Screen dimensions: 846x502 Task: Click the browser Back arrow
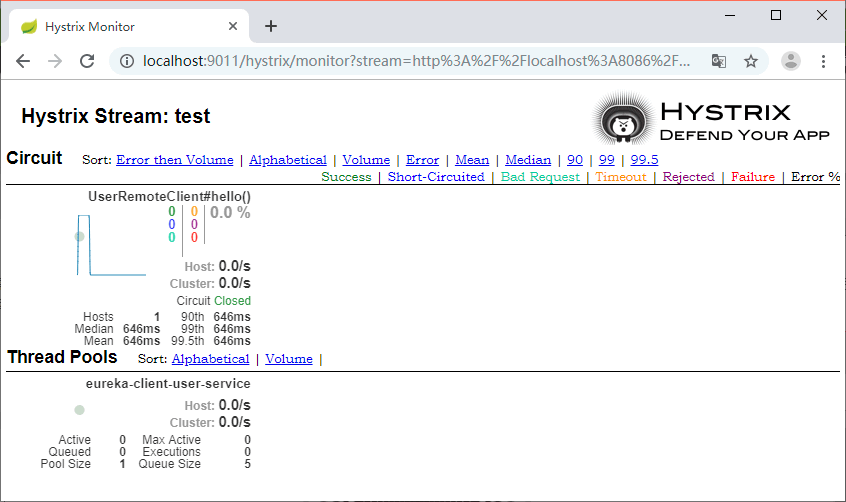pos(23,61)
